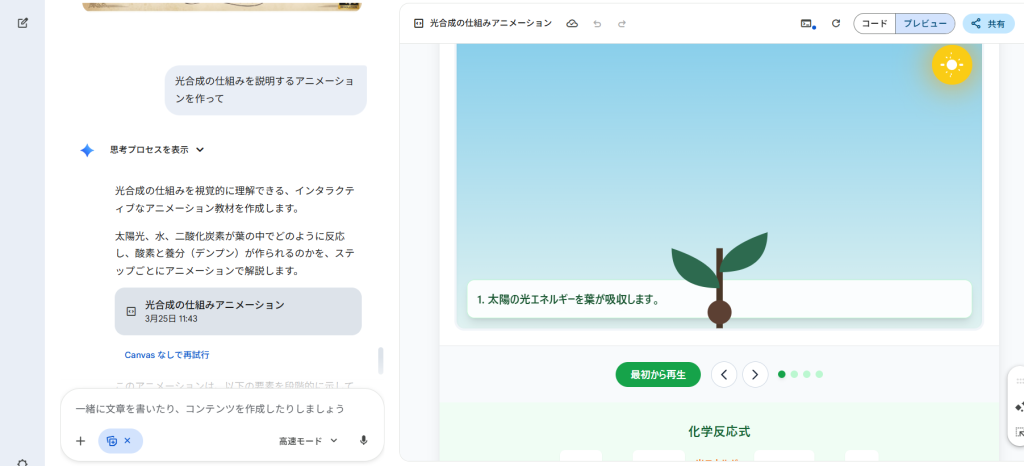Click the undo arrow in Canvas toolbar
1024x466 pixels.
pos(597,23)
